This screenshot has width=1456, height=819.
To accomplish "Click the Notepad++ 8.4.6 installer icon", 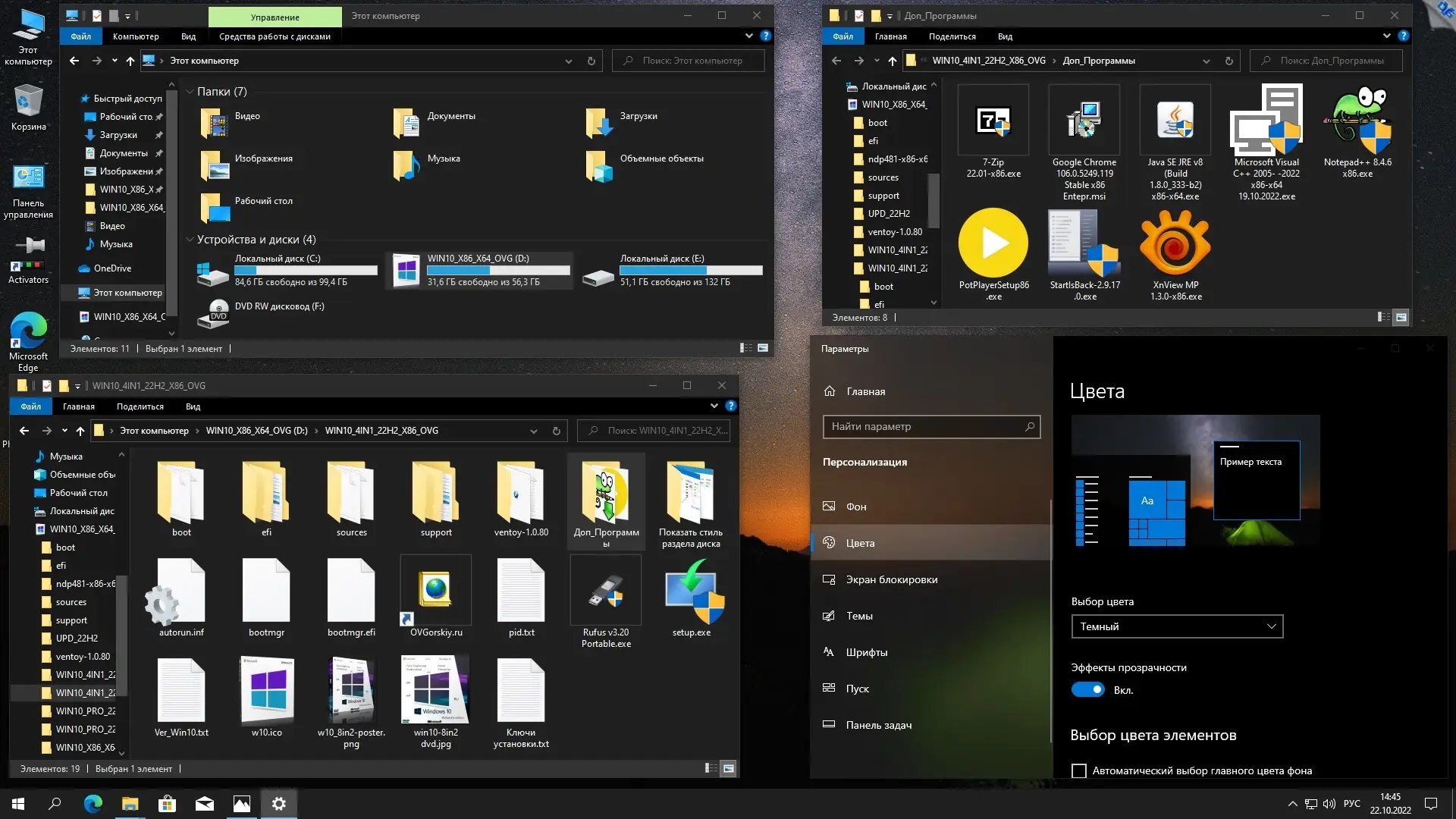I will 1357,121.
